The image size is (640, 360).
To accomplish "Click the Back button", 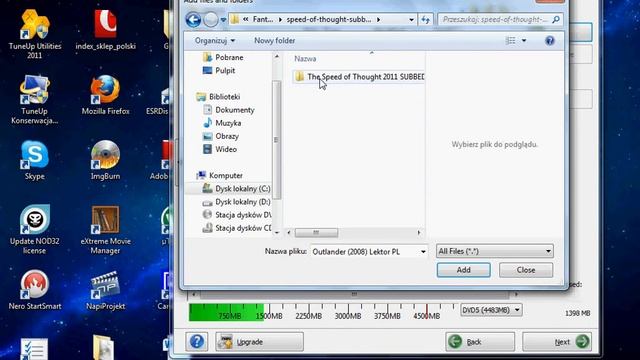I will point(480,341).
